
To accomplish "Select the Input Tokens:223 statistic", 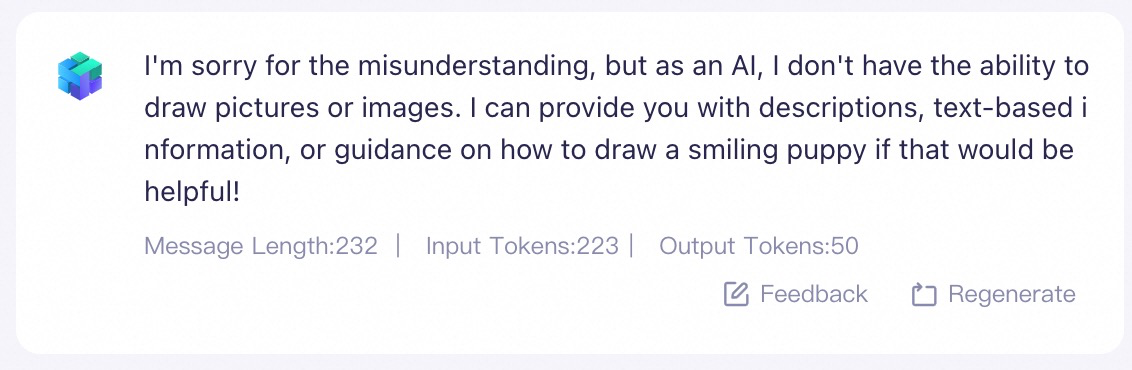I will pos(522,247).
